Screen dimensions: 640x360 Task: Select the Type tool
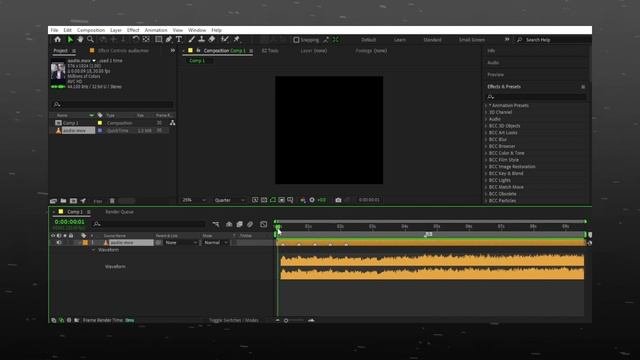coord(179,40)
